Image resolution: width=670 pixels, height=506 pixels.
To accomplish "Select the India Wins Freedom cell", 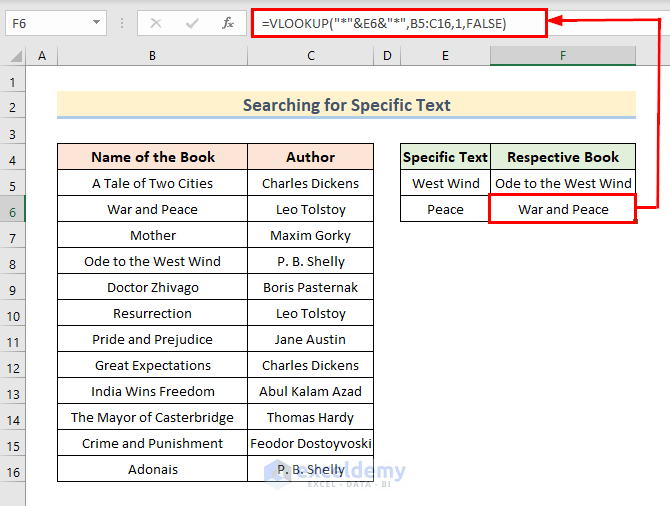I will [153, 391].
